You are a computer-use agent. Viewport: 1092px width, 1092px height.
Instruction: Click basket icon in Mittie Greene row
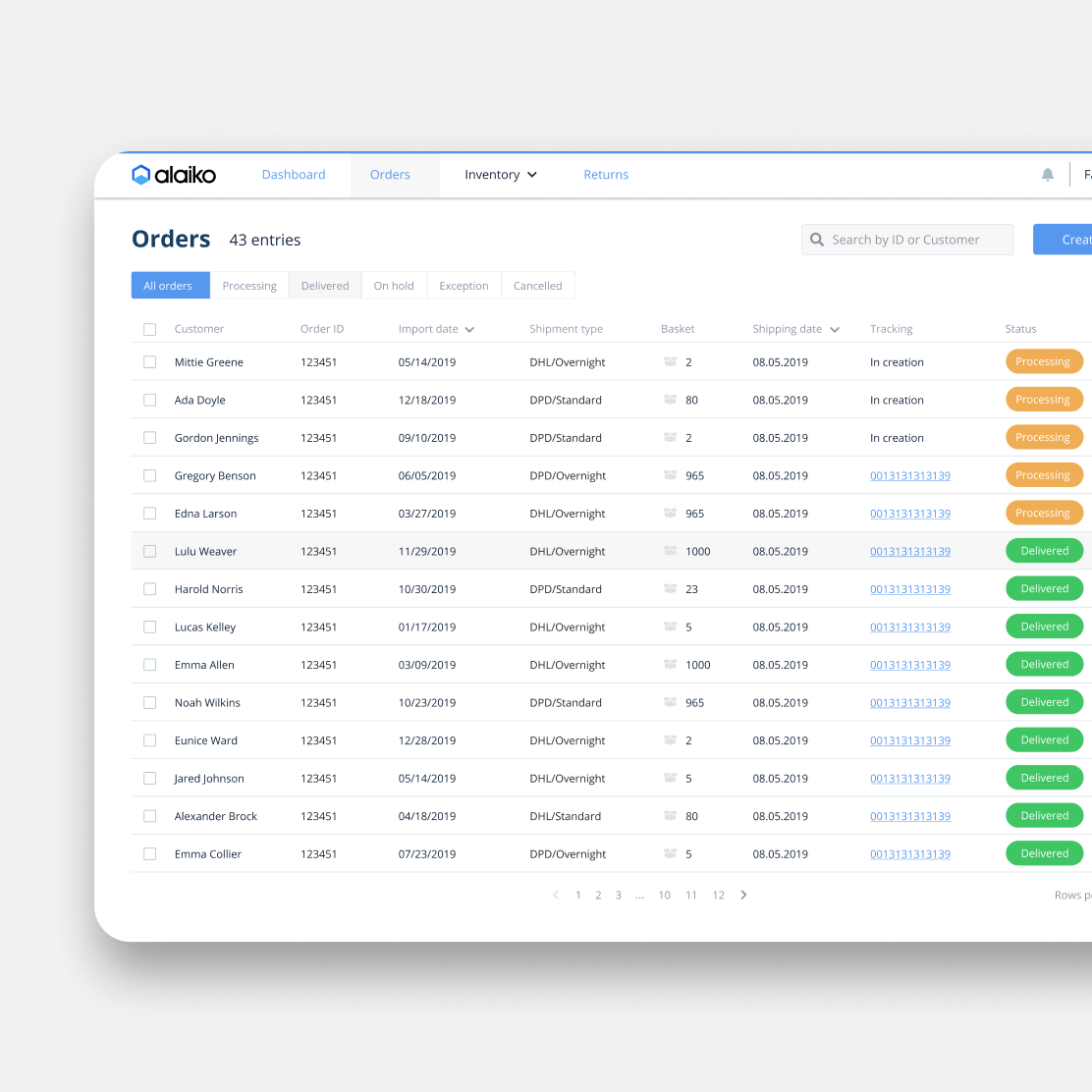pyautogui.click(x=671, y=362)
